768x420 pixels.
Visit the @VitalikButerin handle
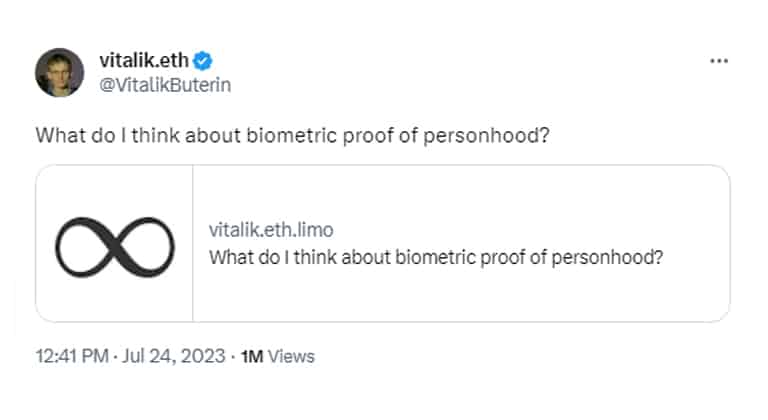(165, 85)
